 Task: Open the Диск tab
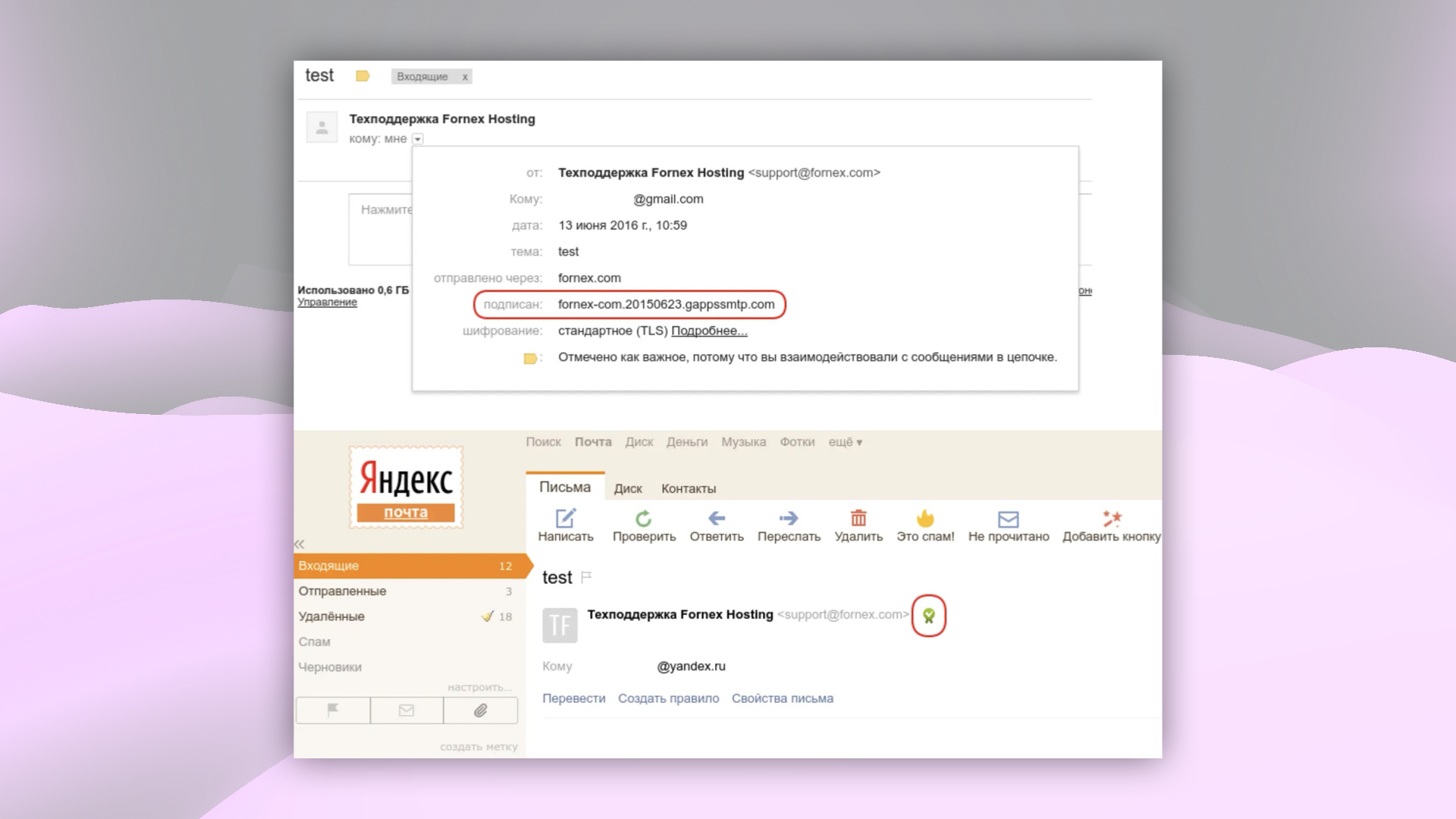point(628,489)
